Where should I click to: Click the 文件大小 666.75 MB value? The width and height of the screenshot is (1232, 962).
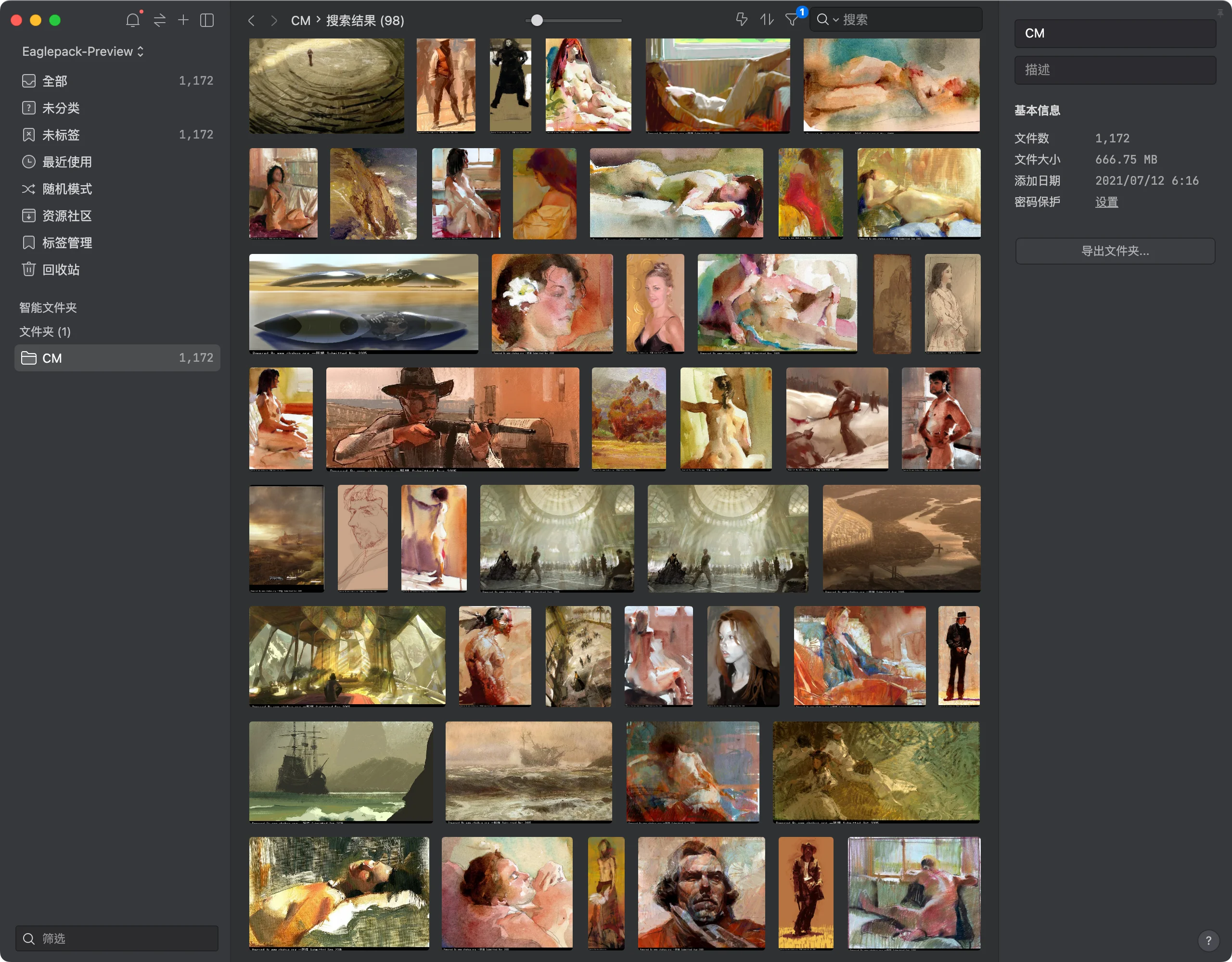tap(1126, 160)
